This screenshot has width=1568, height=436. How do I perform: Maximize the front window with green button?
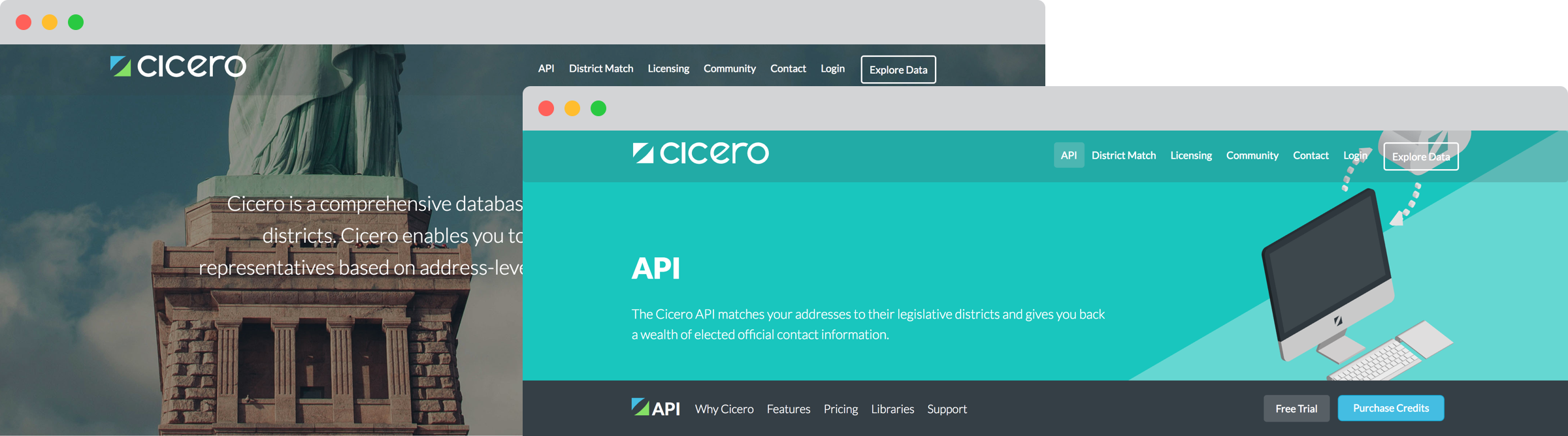598,108
